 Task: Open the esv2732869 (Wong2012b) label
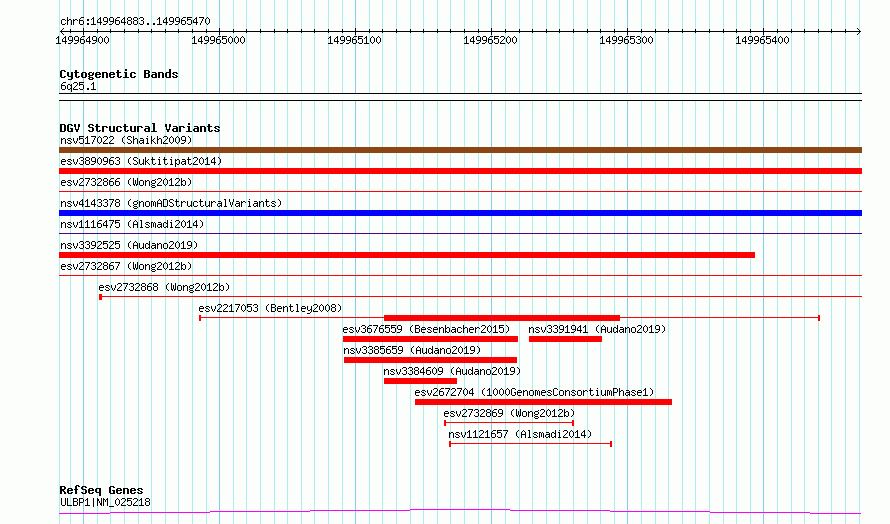tap(509, 413)
